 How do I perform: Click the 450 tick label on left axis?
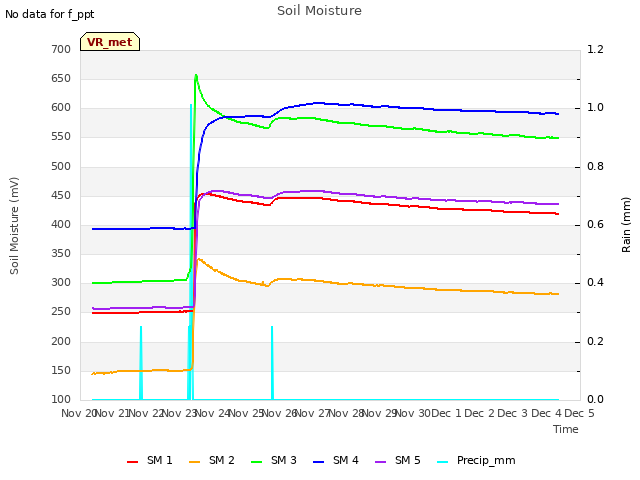61,196
